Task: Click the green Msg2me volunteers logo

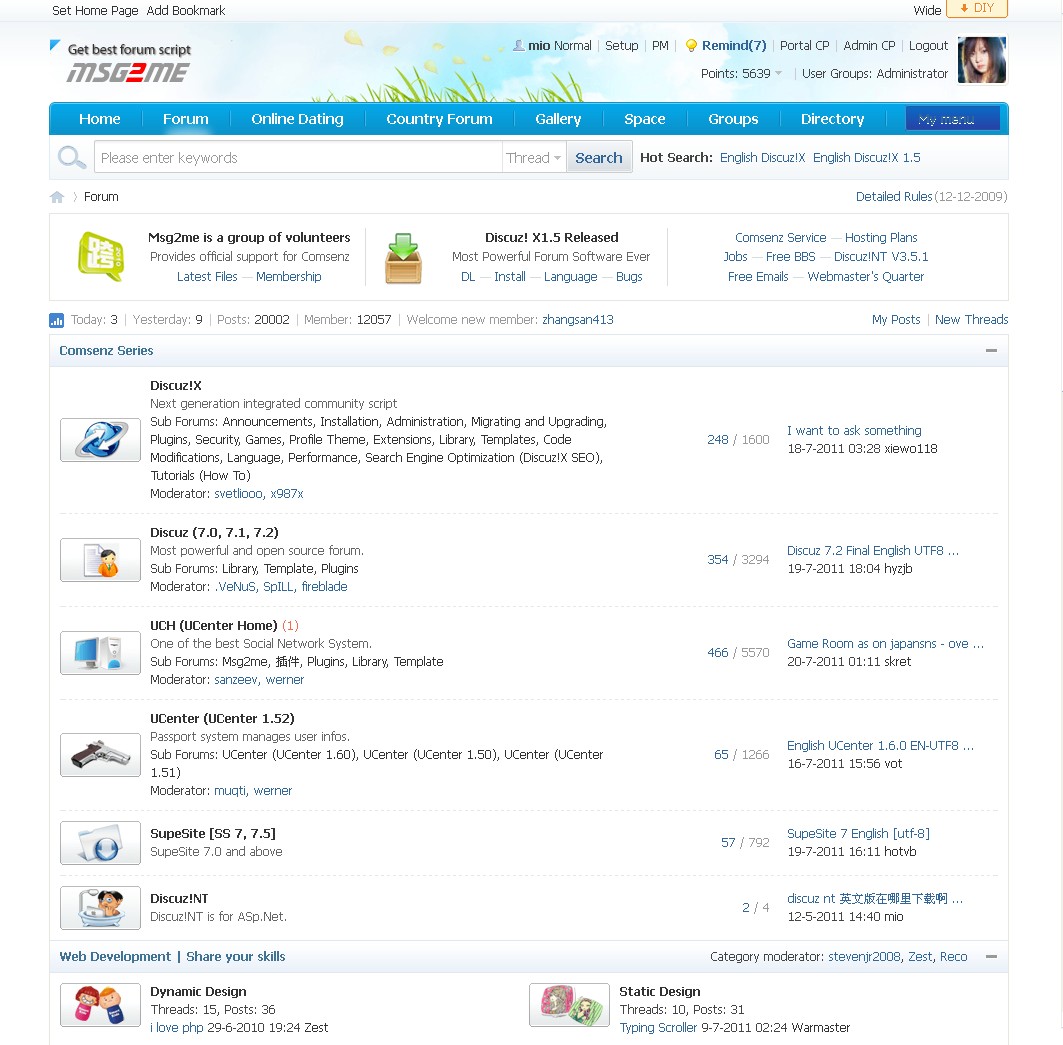Action: click(x=101, y=256)
